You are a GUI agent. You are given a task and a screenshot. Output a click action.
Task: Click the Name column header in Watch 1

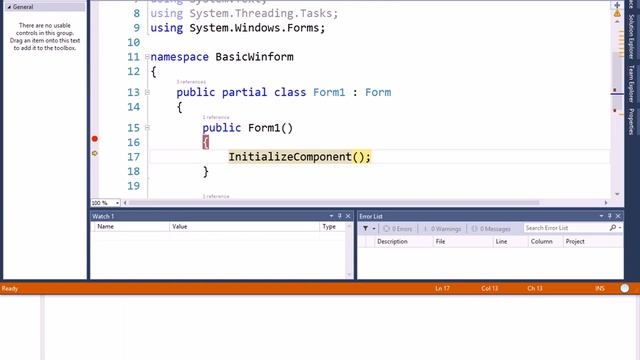click(131, 227)
